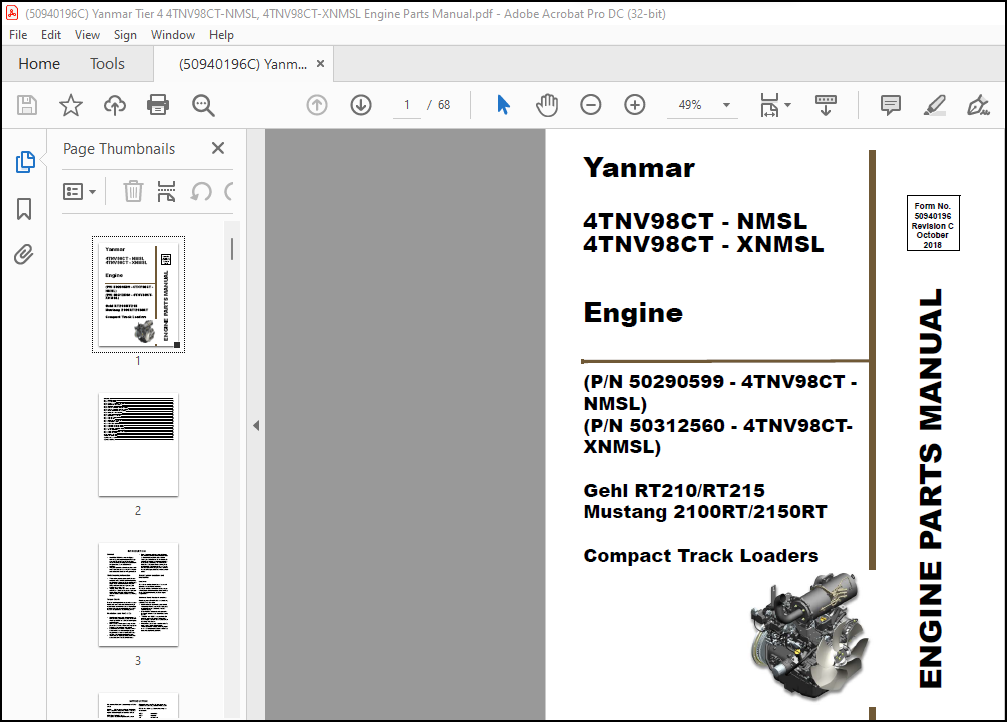Image resolution: width=1007 pixels, height=722 pixels.
Task: Click the '4TNV98CT - NMSL' model heading line
Action: click(x=695, y=221)
